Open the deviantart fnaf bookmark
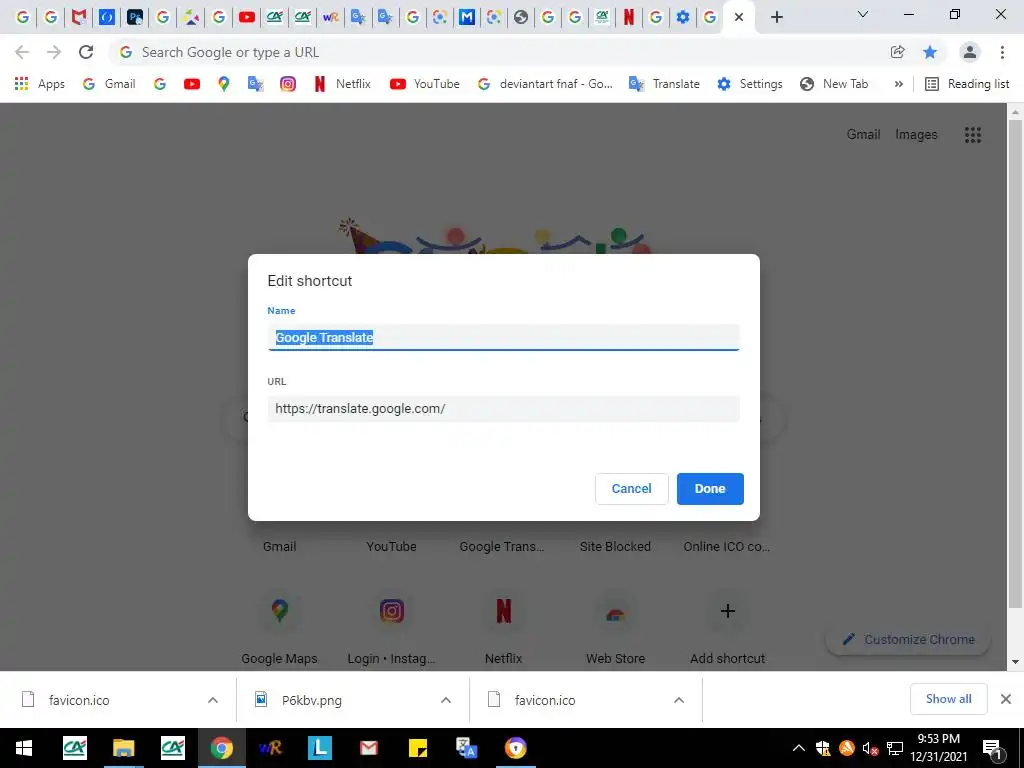 click(x=545, y=84)
